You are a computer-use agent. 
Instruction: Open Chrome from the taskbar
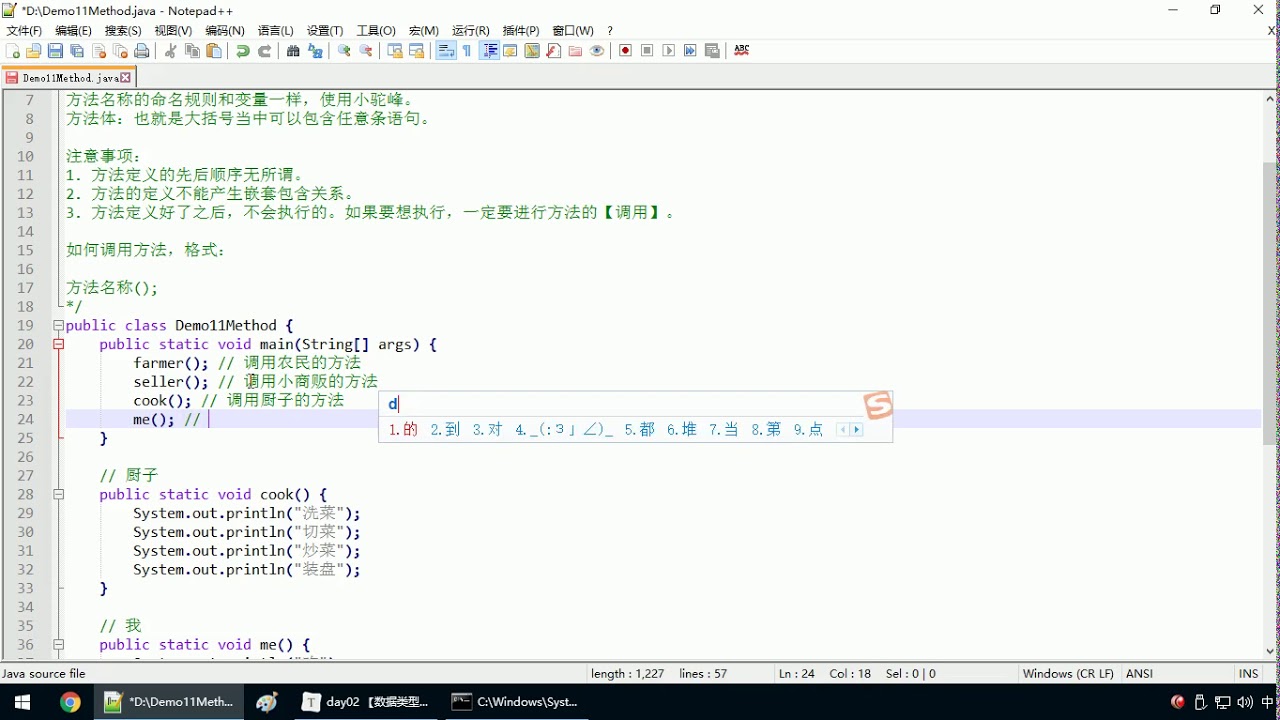[70, 702]
